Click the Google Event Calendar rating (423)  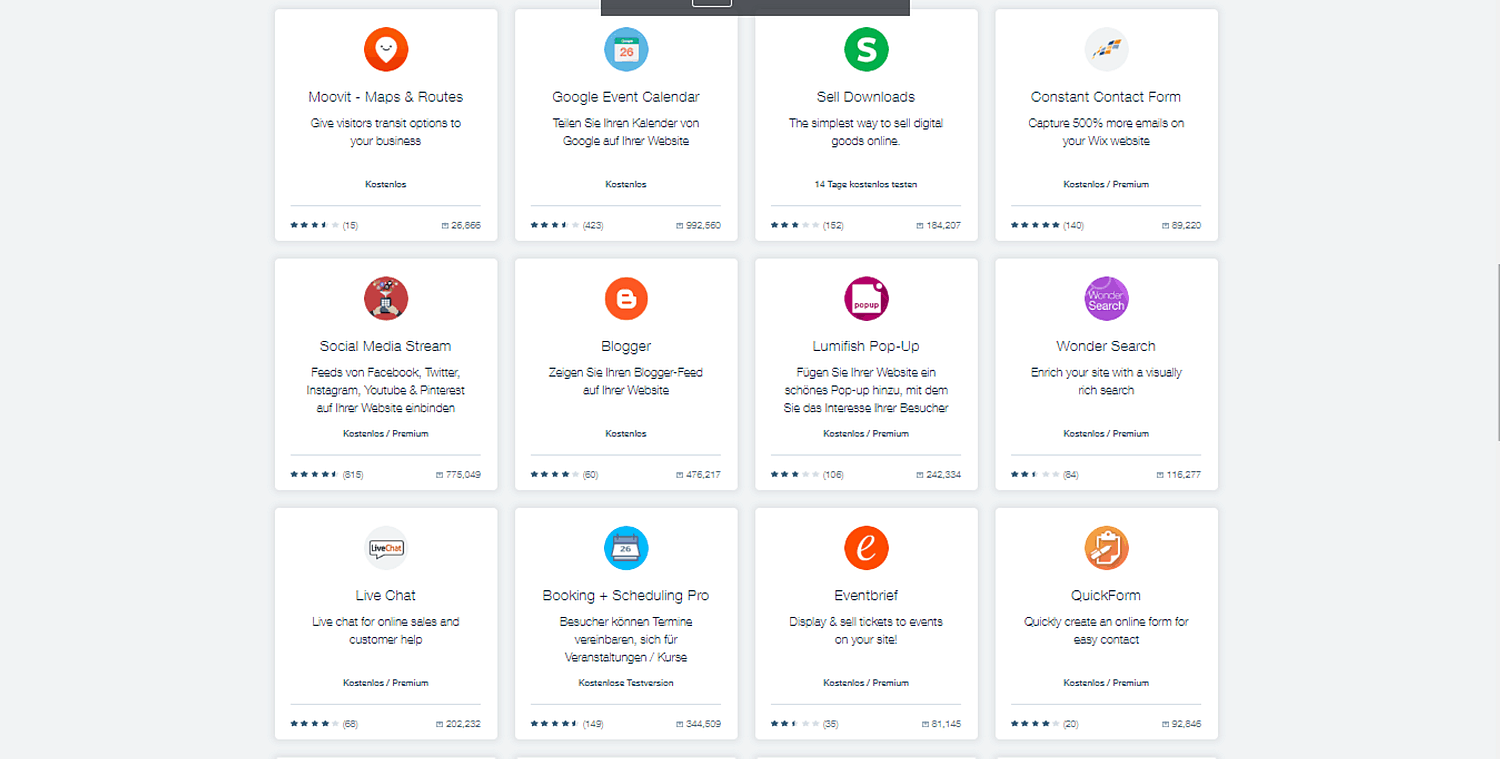pos(567,226)
